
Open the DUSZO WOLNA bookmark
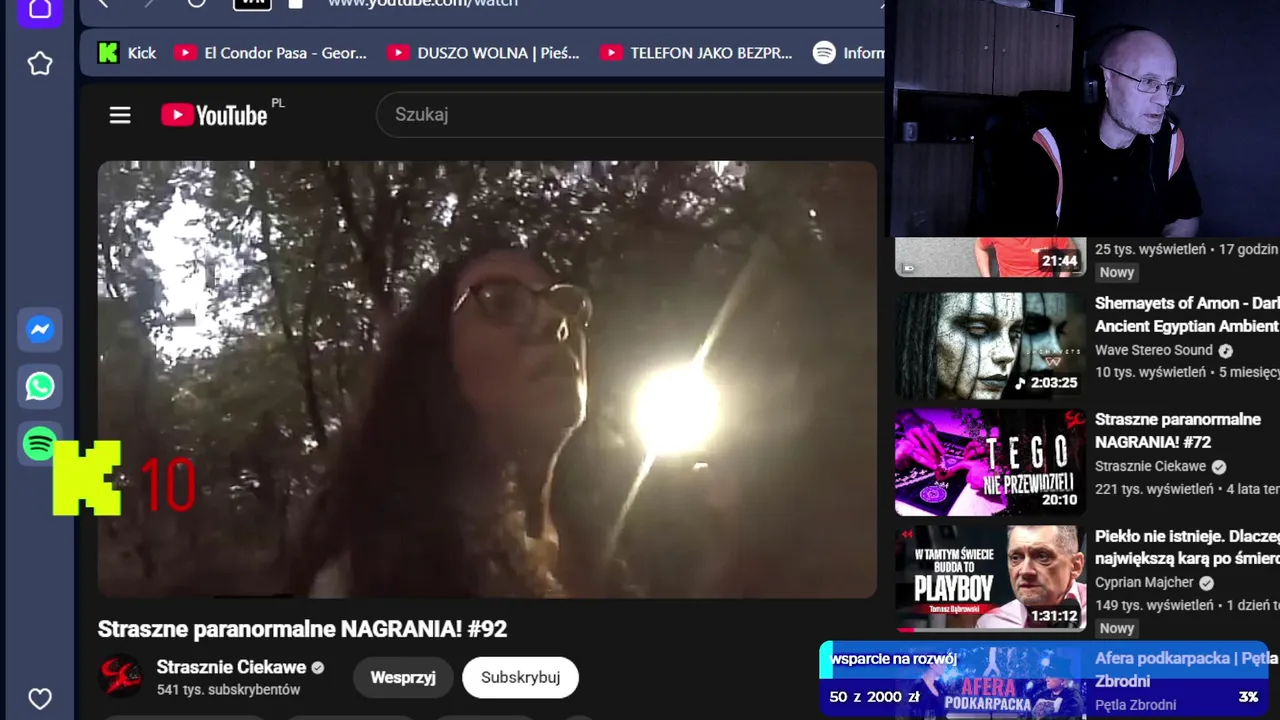point(484,53)
